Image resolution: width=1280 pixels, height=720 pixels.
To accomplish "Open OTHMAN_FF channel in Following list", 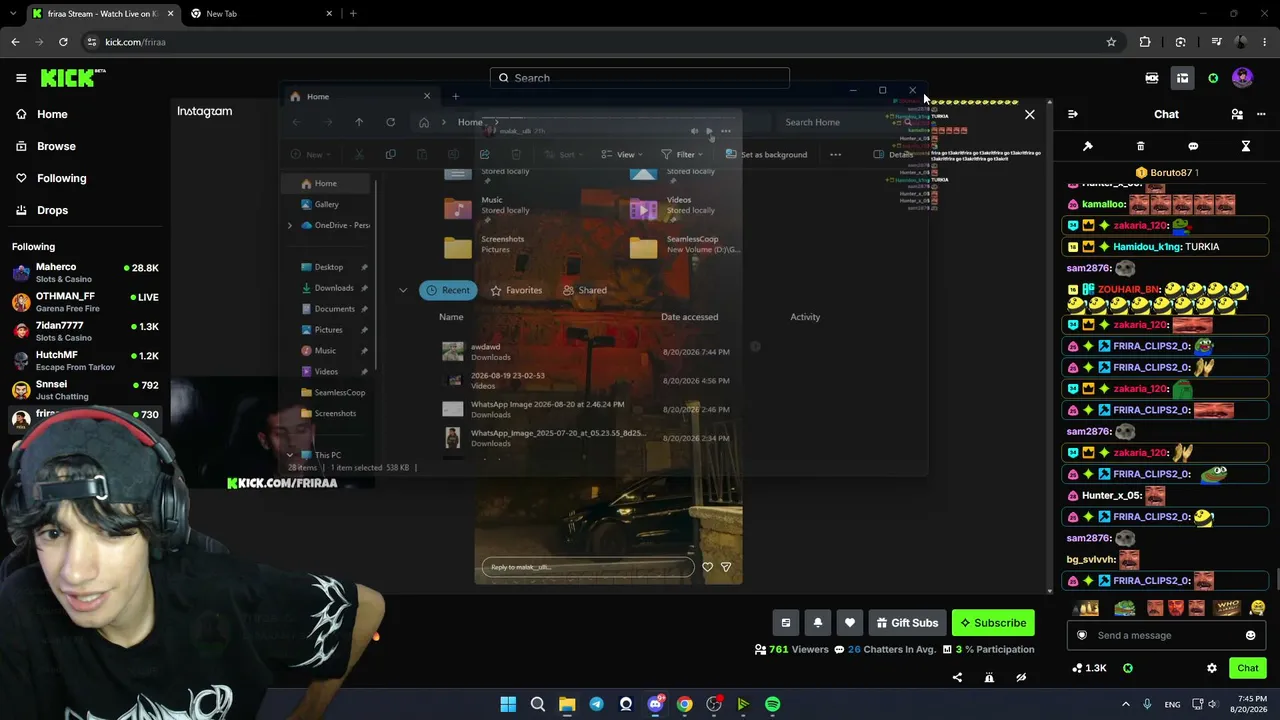I will tap(85, 301).
